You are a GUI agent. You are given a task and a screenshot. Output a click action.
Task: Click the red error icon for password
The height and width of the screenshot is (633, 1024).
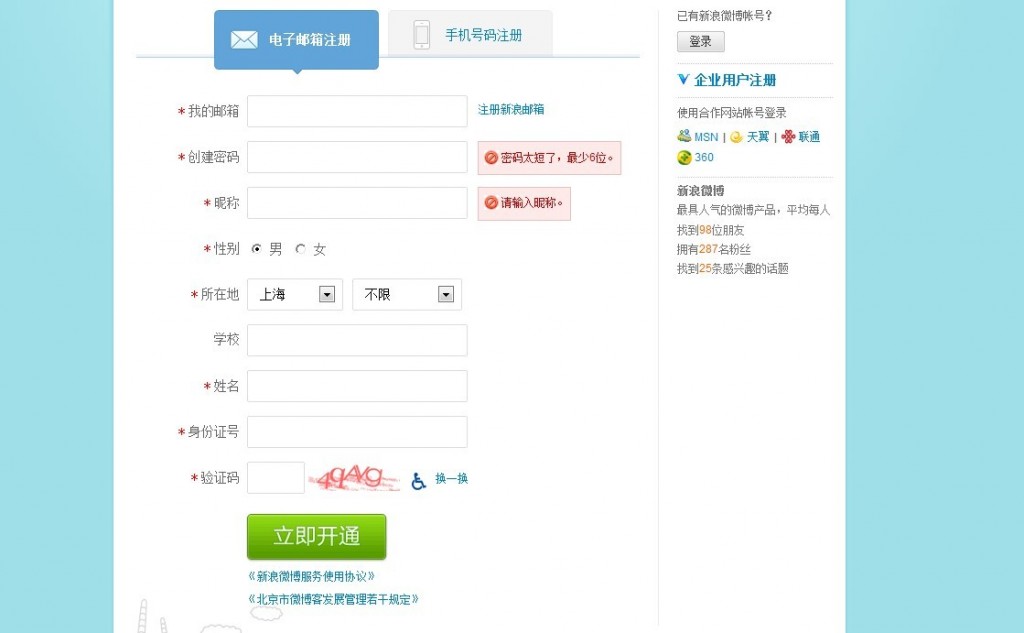[x=491, y=157]
